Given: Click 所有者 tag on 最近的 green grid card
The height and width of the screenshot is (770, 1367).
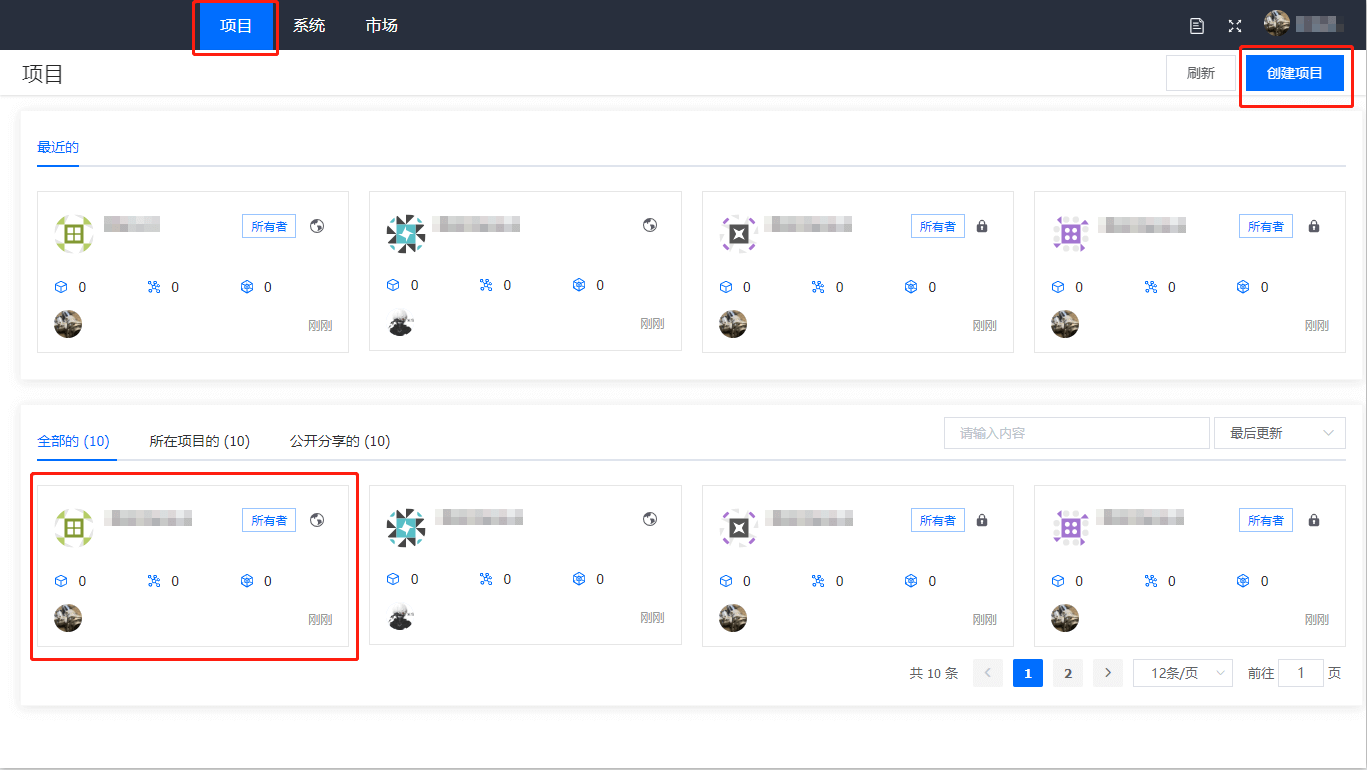Looking at the screenshot, I should [269, 227].
